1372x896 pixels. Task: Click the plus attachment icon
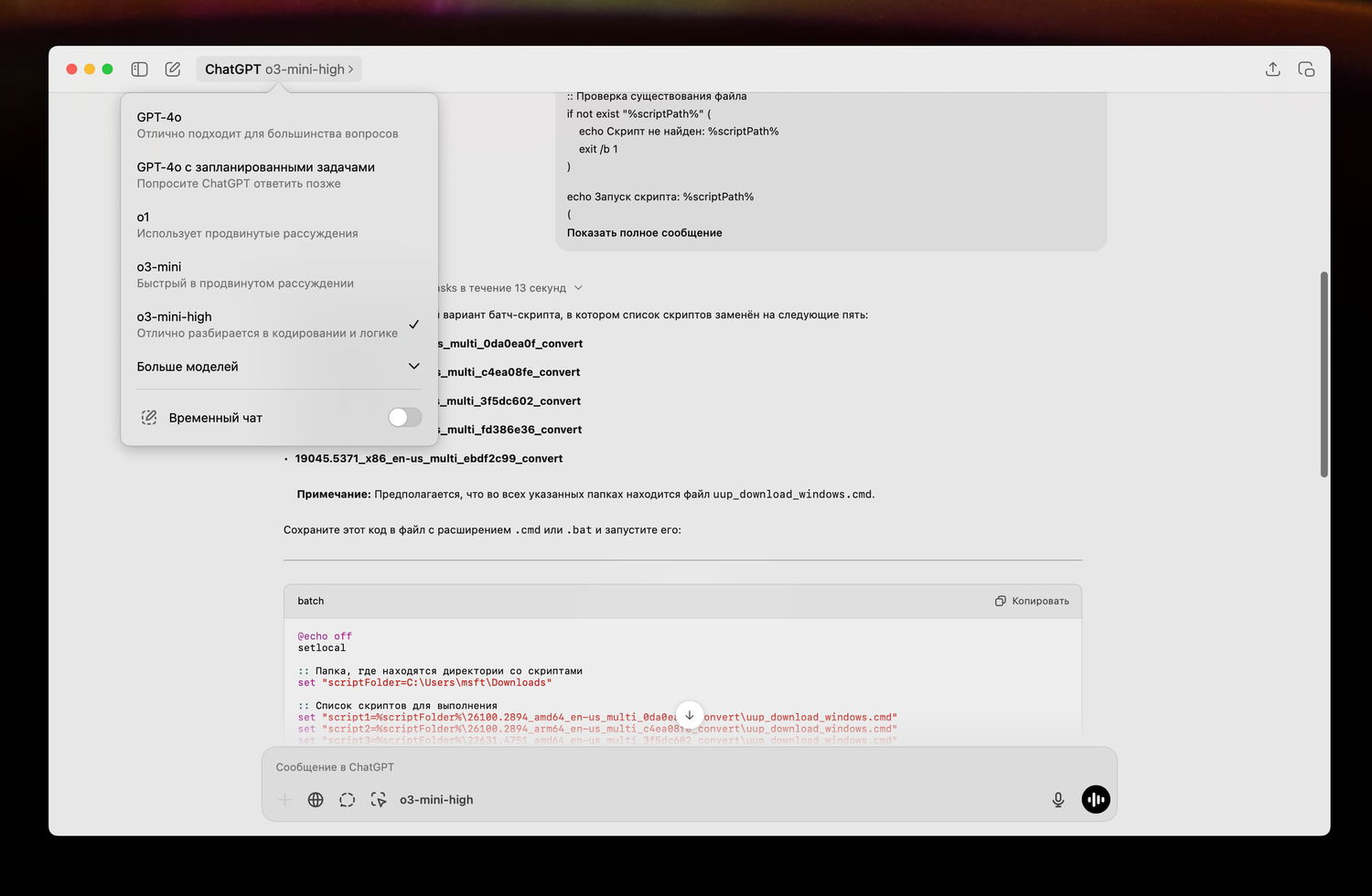point(284,800)
